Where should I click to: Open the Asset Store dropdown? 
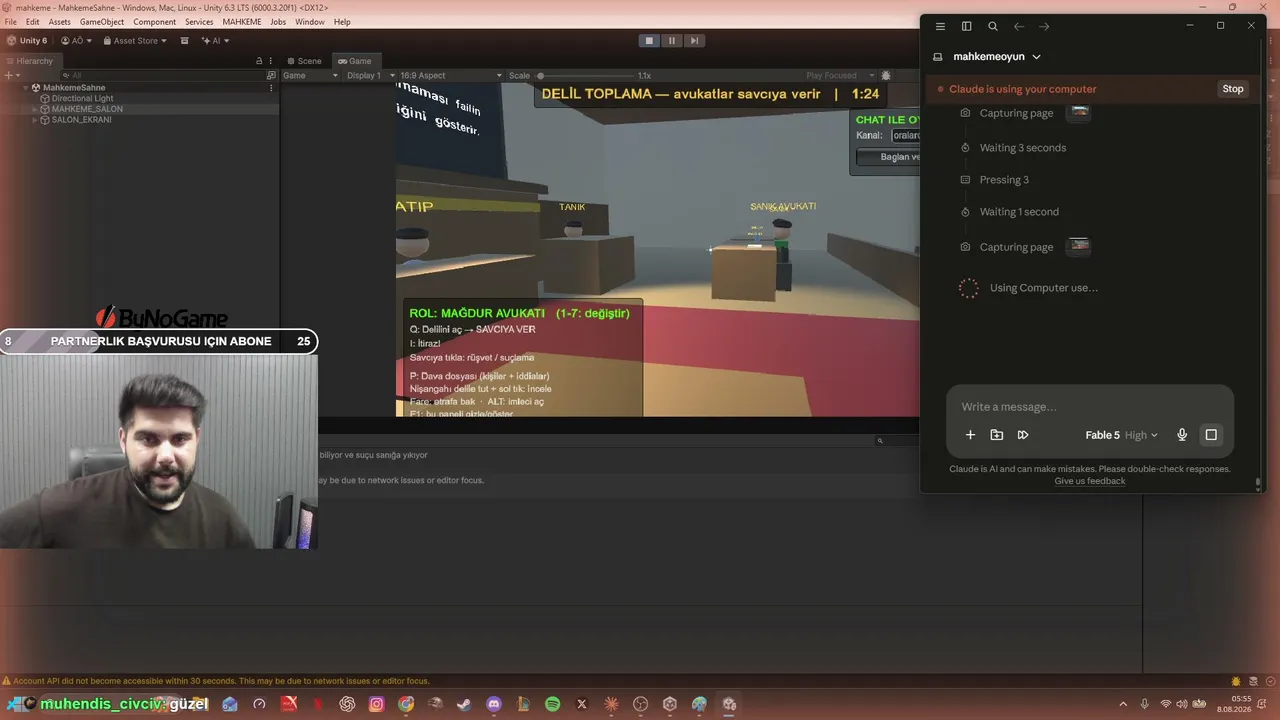[136, 41]
